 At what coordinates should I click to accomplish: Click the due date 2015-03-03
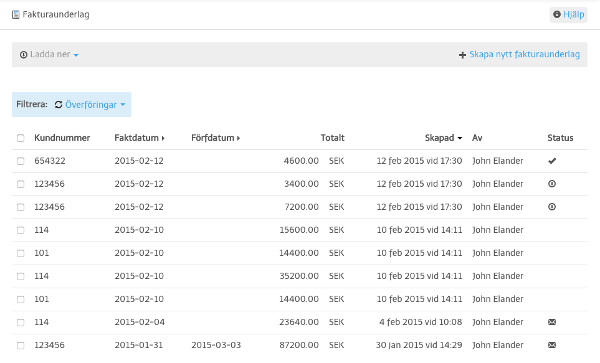(x=216, y=345)
